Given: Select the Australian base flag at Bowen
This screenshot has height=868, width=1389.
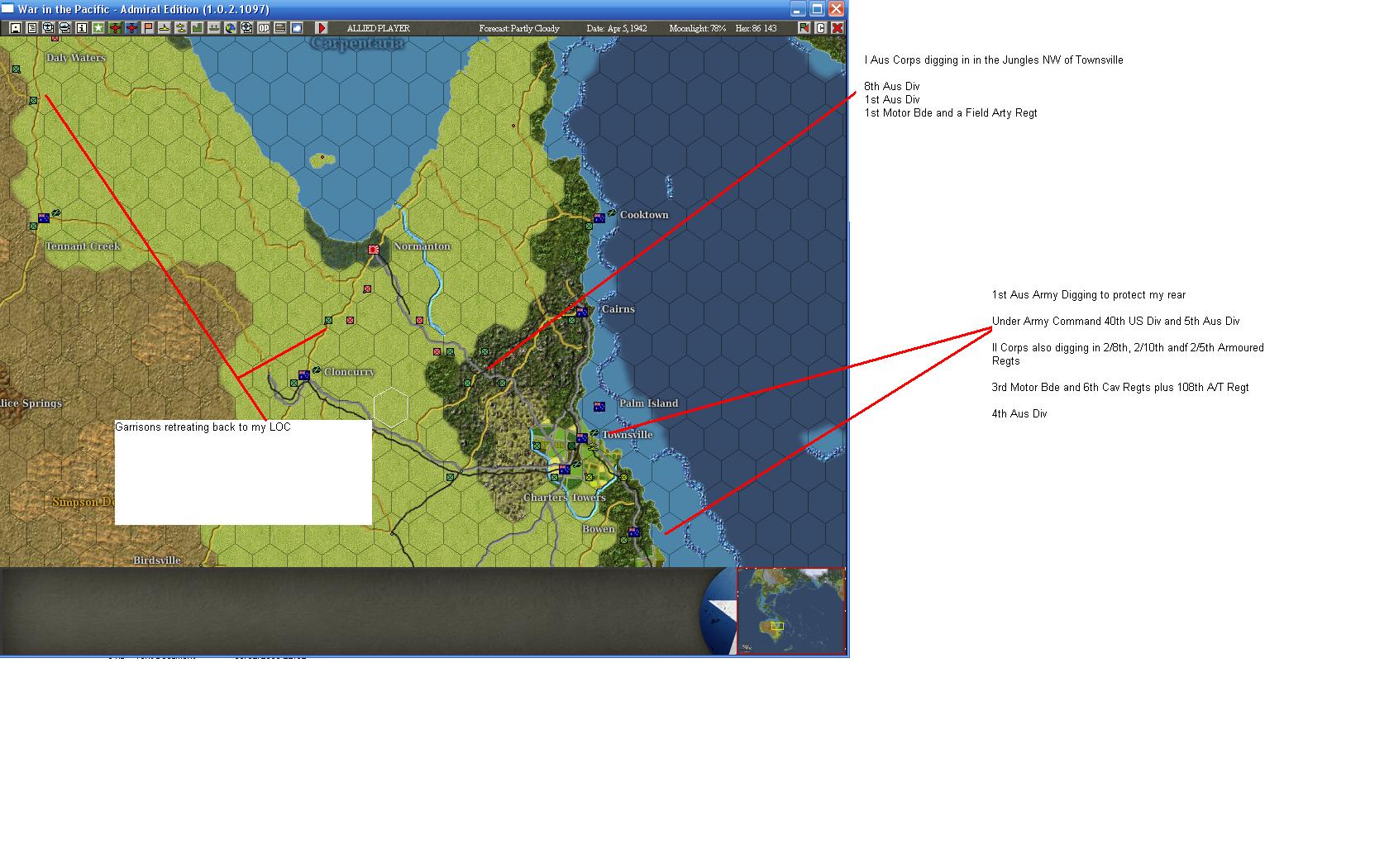Looking at the screenshot, I should pos(634,532).
